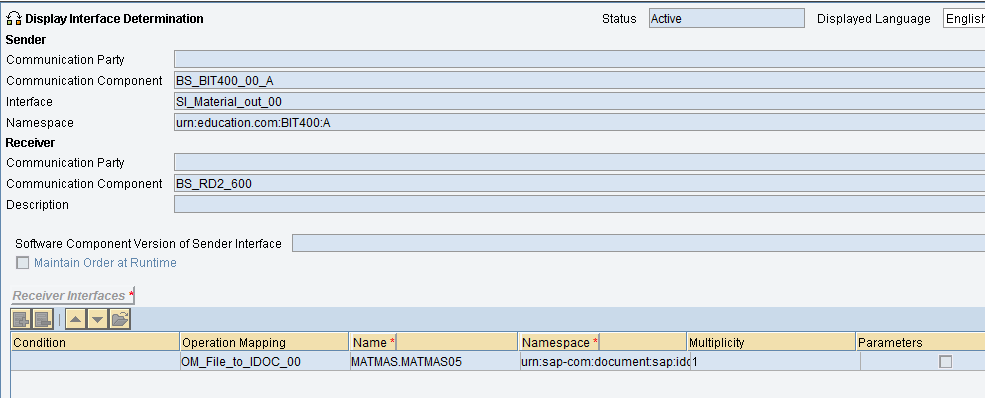Screen dimensions: 985x398
Task: Click the Display Interface Determination header icon
Action: [14, 19]
